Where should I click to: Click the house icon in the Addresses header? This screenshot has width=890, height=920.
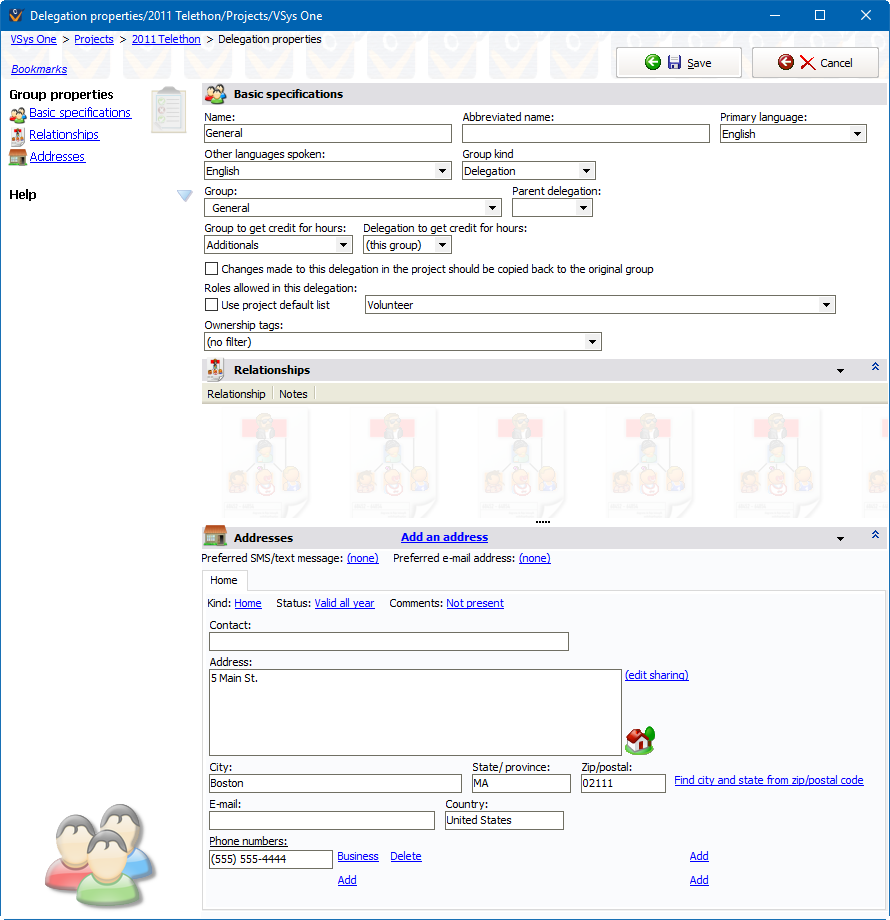click(x=215, y=537)
